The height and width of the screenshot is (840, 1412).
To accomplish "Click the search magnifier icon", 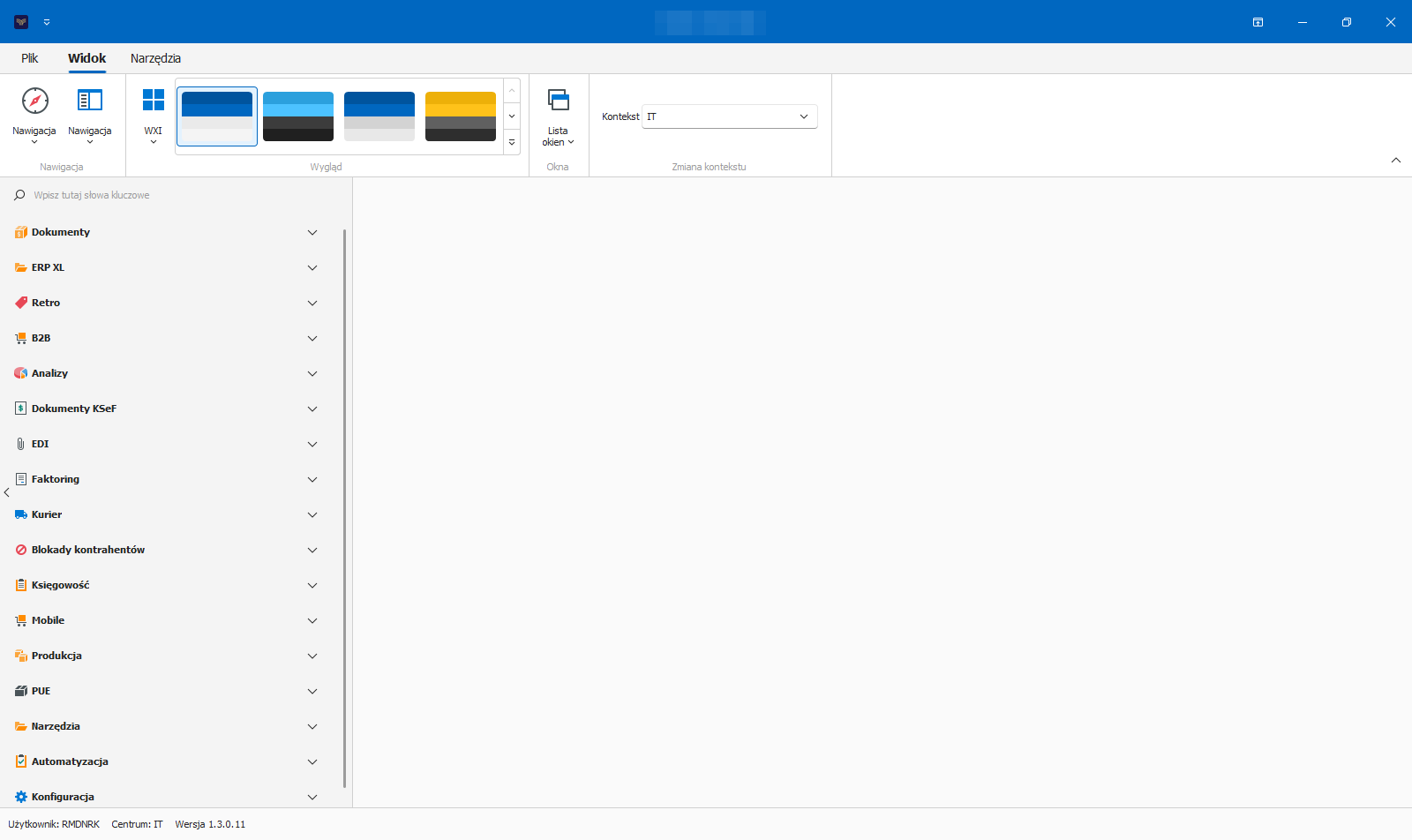I will click(19, 195).
